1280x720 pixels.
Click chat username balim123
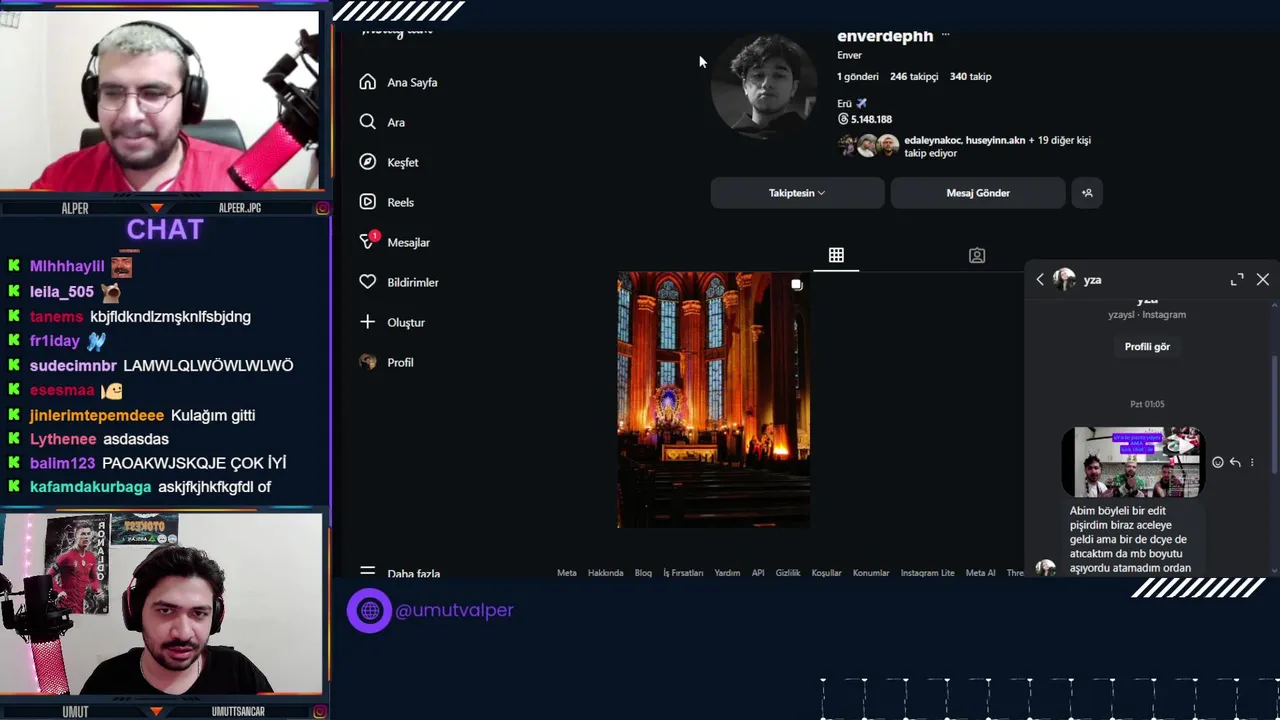click(62, 463)
